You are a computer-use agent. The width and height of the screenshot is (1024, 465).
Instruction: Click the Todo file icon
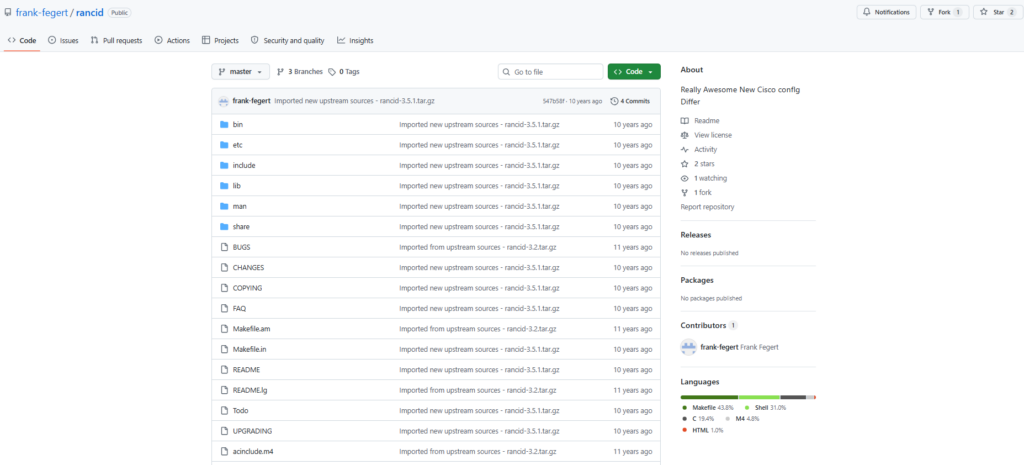pyautogui.click(x=224, y=410)
